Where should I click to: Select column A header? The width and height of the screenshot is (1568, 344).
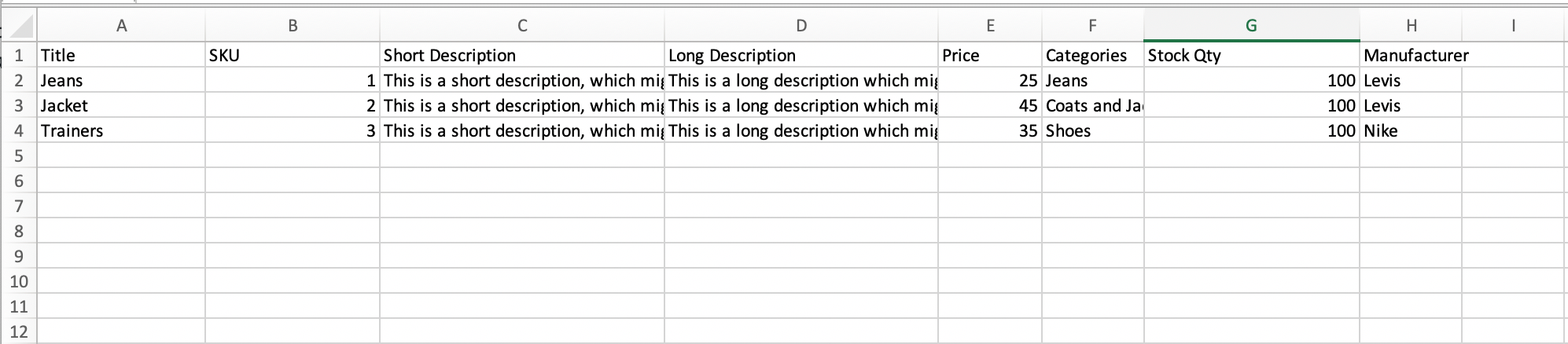pos(121,26)
